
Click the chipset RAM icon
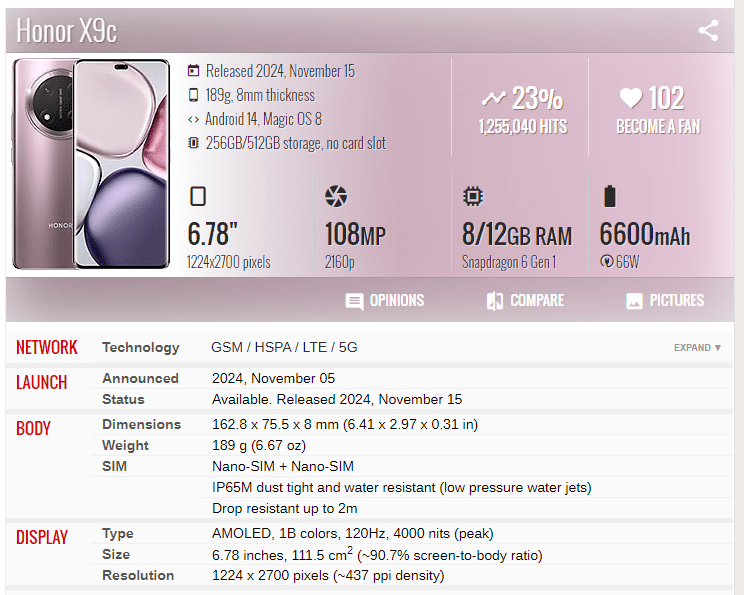coord(472,196)
